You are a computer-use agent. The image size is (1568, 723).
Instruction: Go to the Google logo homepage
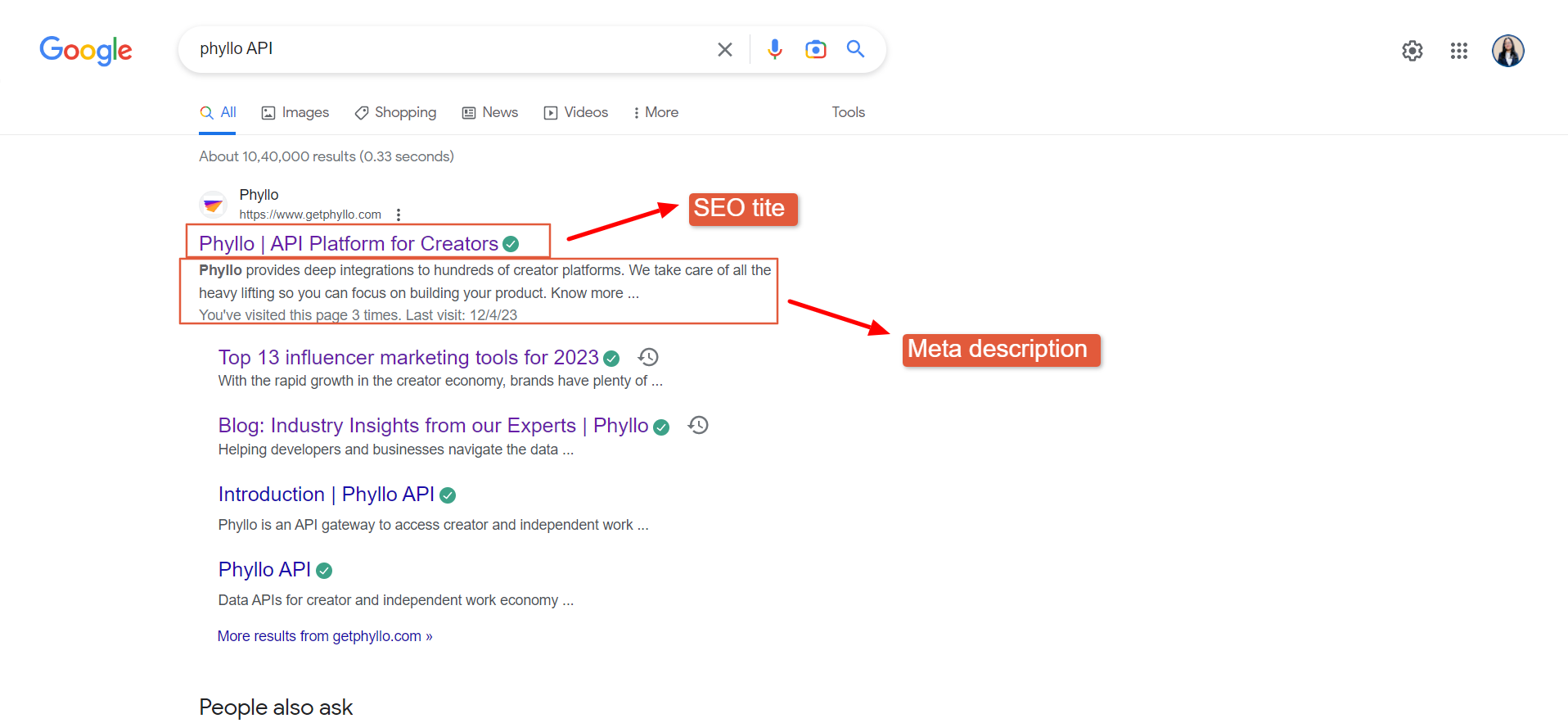click(86, 50)
